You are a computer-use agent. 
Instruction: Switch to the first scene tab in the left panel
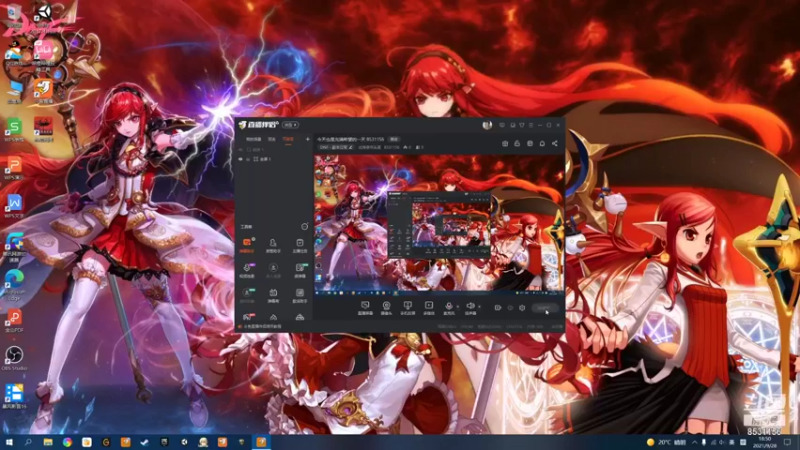coord(254,139)
